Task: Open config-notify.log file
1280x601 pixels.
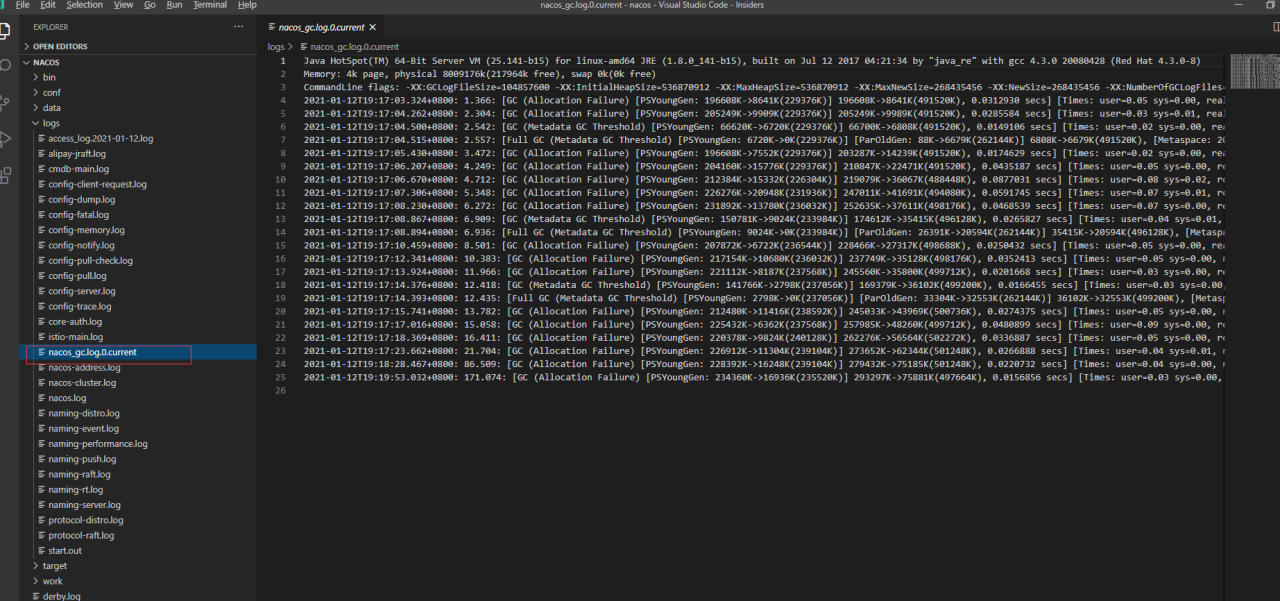Action: (82, 245)
